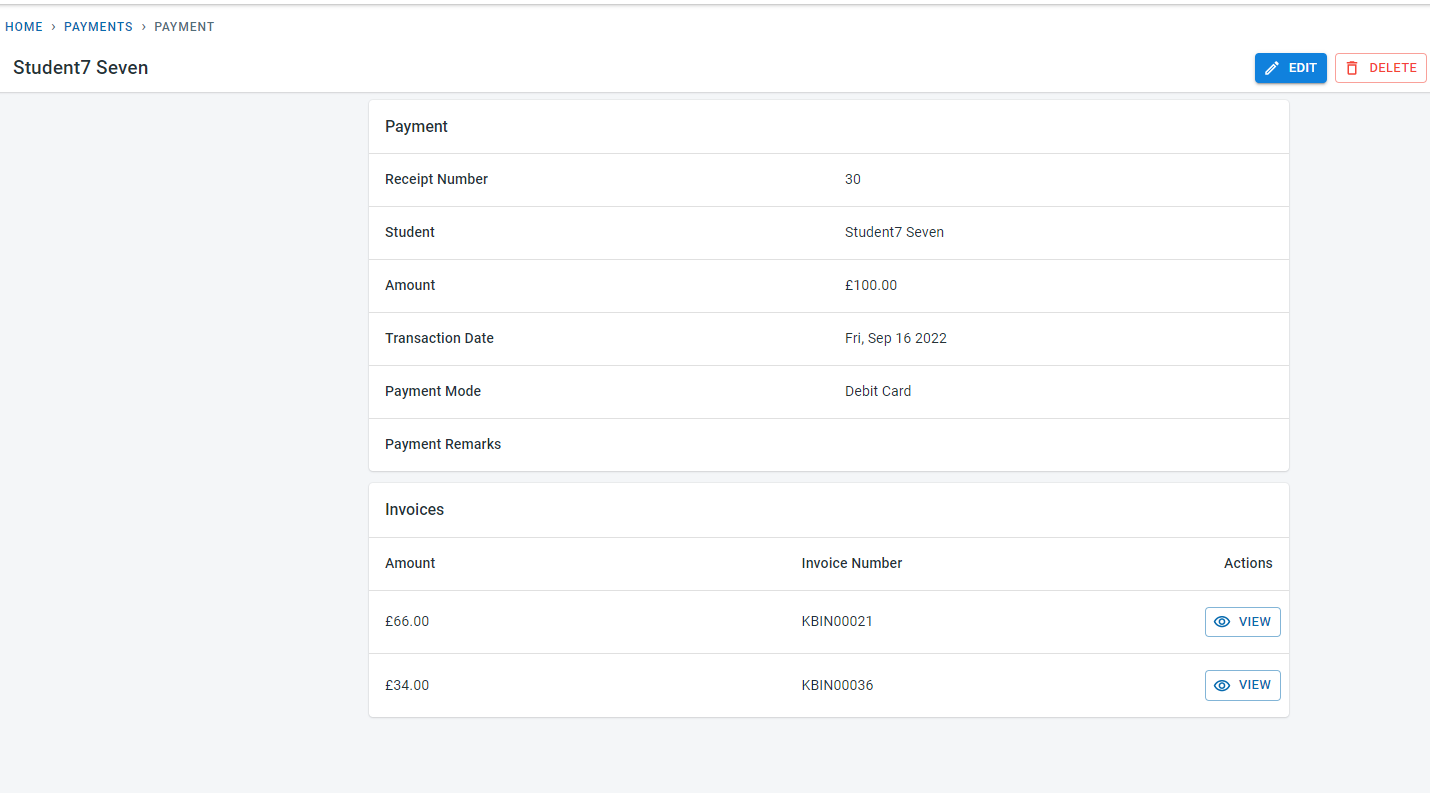Click the trash can icon on Delete
Viewport: 1430px width, 793px height.
tap(1352, 68)
